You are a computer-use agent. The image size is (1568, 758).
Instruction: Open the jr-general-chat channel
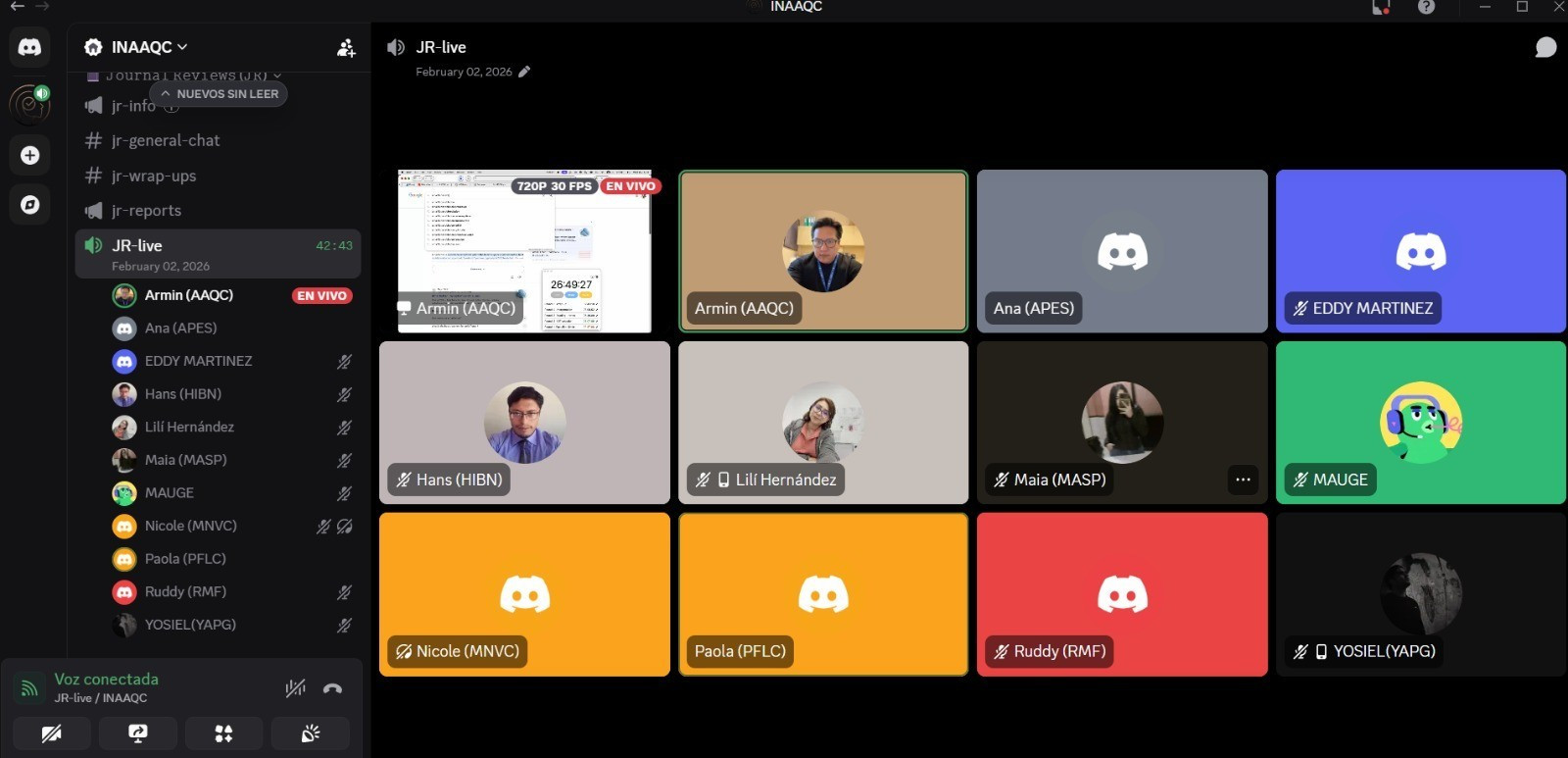tap(165, 140)
